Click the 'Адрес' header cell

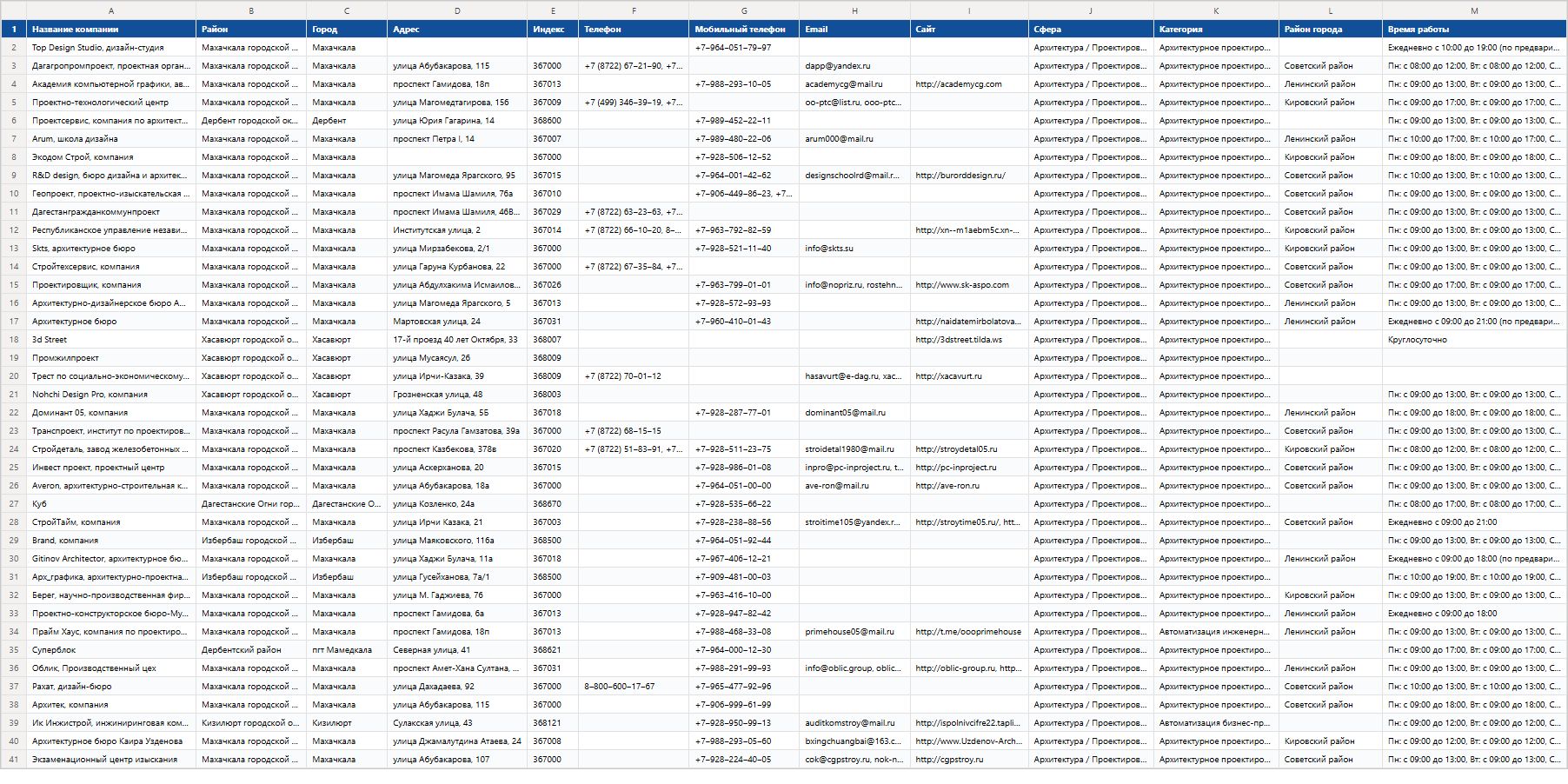(x=457, y=30)
